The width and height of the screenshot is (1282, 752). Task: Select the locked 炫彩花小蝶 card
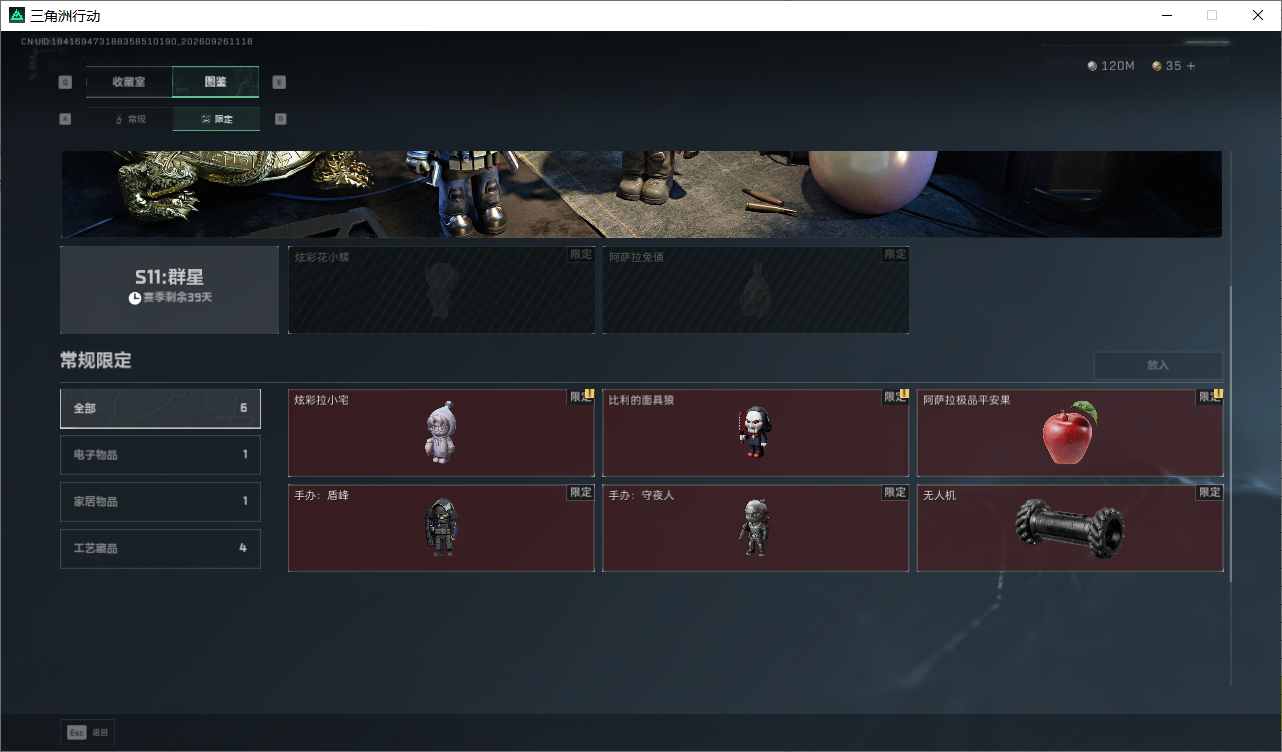[441, 290]
